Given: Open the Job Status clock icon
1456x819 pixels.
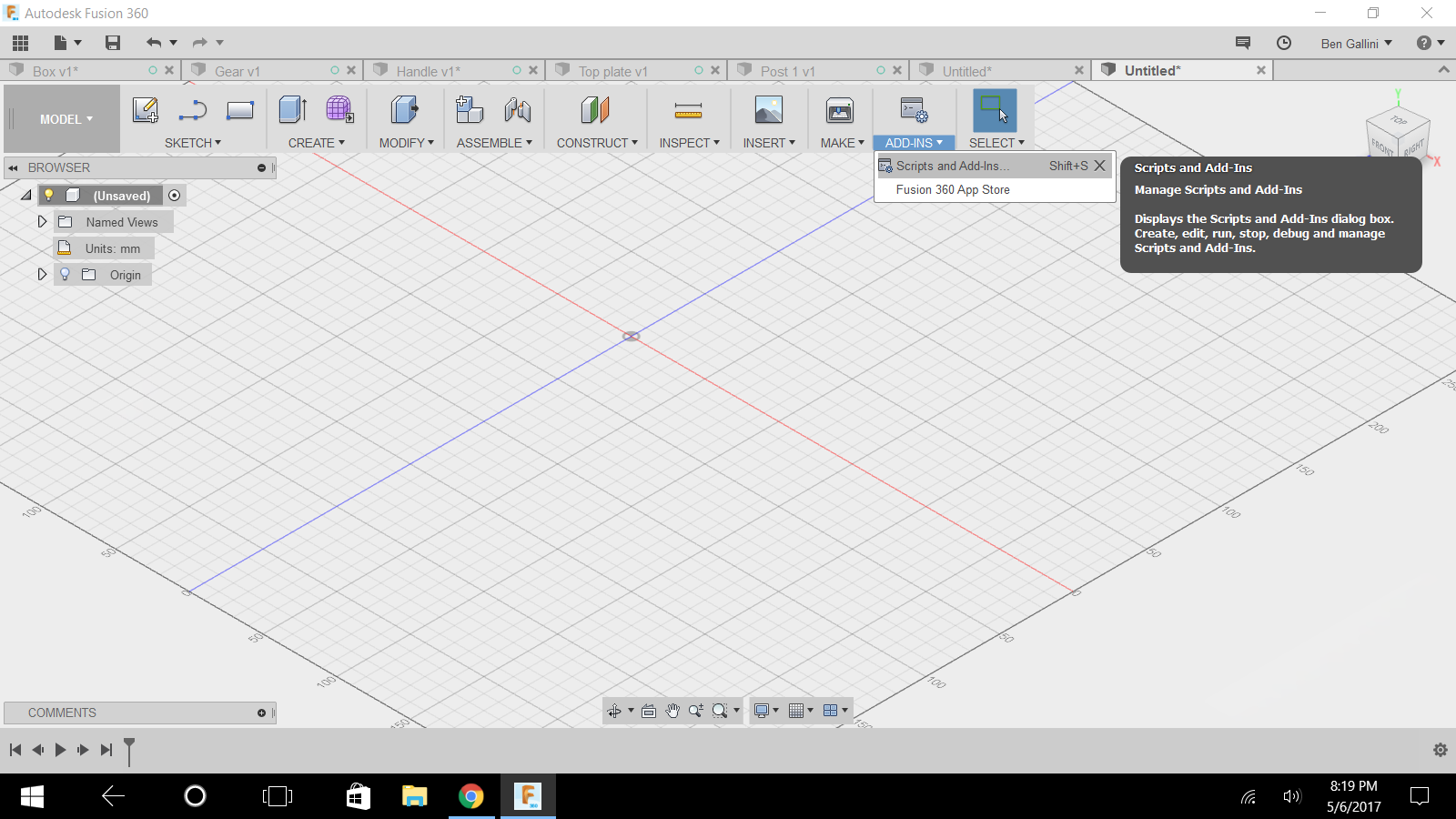Looking at the screenshot, I should 1284,43.
